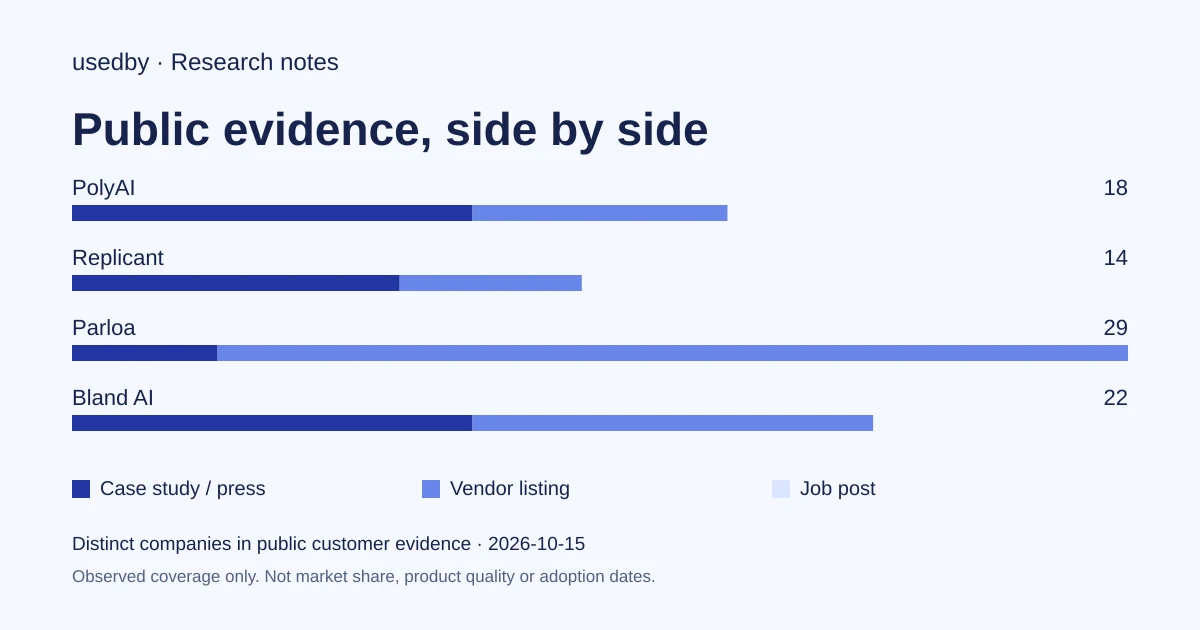Select the Parloa dark blue bar segment
The height and width of the screenshot is (630, 1200).
click(x=145, y=353)
